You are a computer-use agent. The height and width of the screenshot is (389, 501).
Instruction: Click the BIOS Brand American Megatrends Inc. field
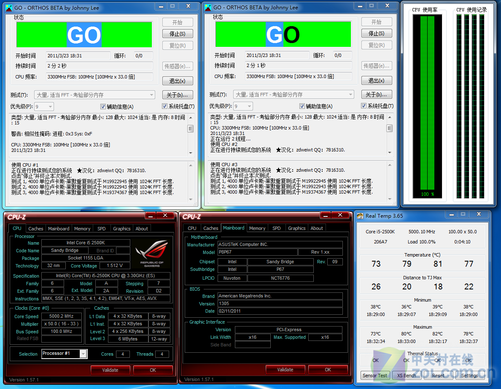[x=280, y=296]
